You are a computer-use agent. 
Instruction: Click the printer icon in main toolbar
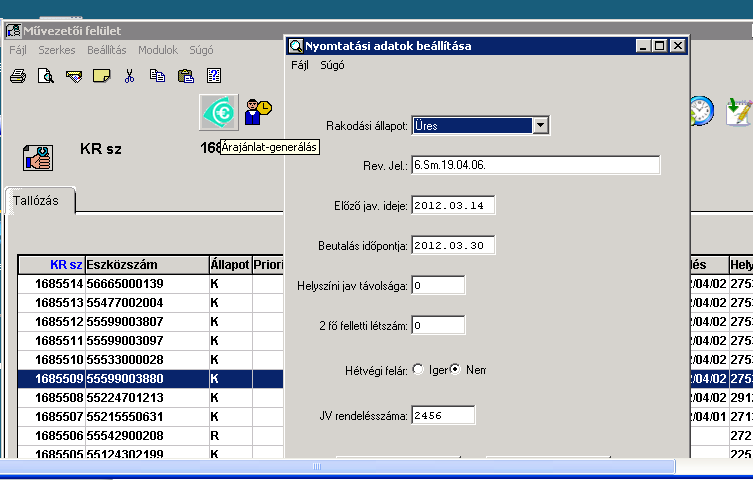18,76
